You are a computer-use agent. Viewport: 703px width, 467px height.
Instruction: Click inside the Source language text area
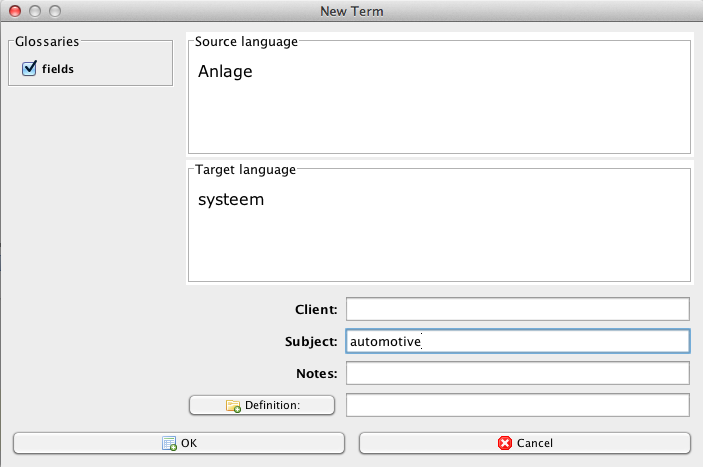click(x=439, y=110)
